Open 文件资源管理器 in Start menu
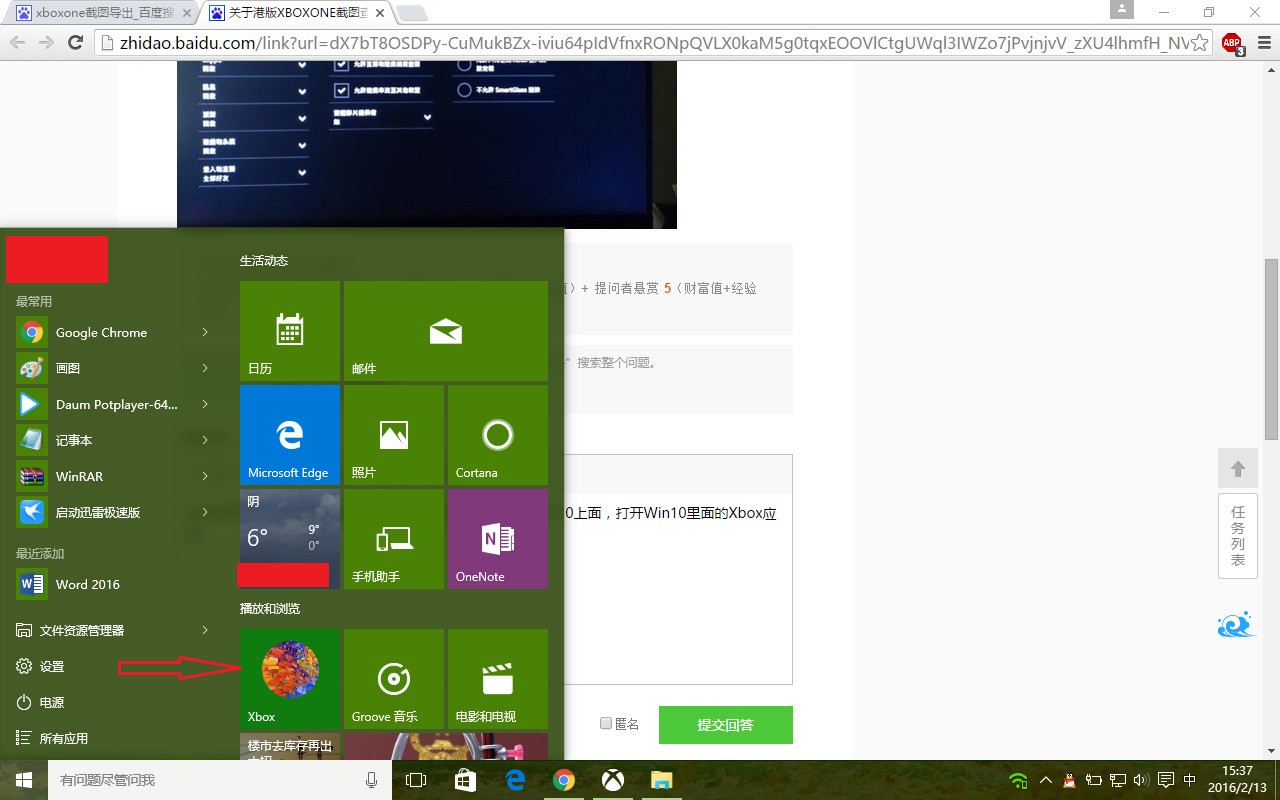Screen dimensions: 1280x800 coord(113,630)
